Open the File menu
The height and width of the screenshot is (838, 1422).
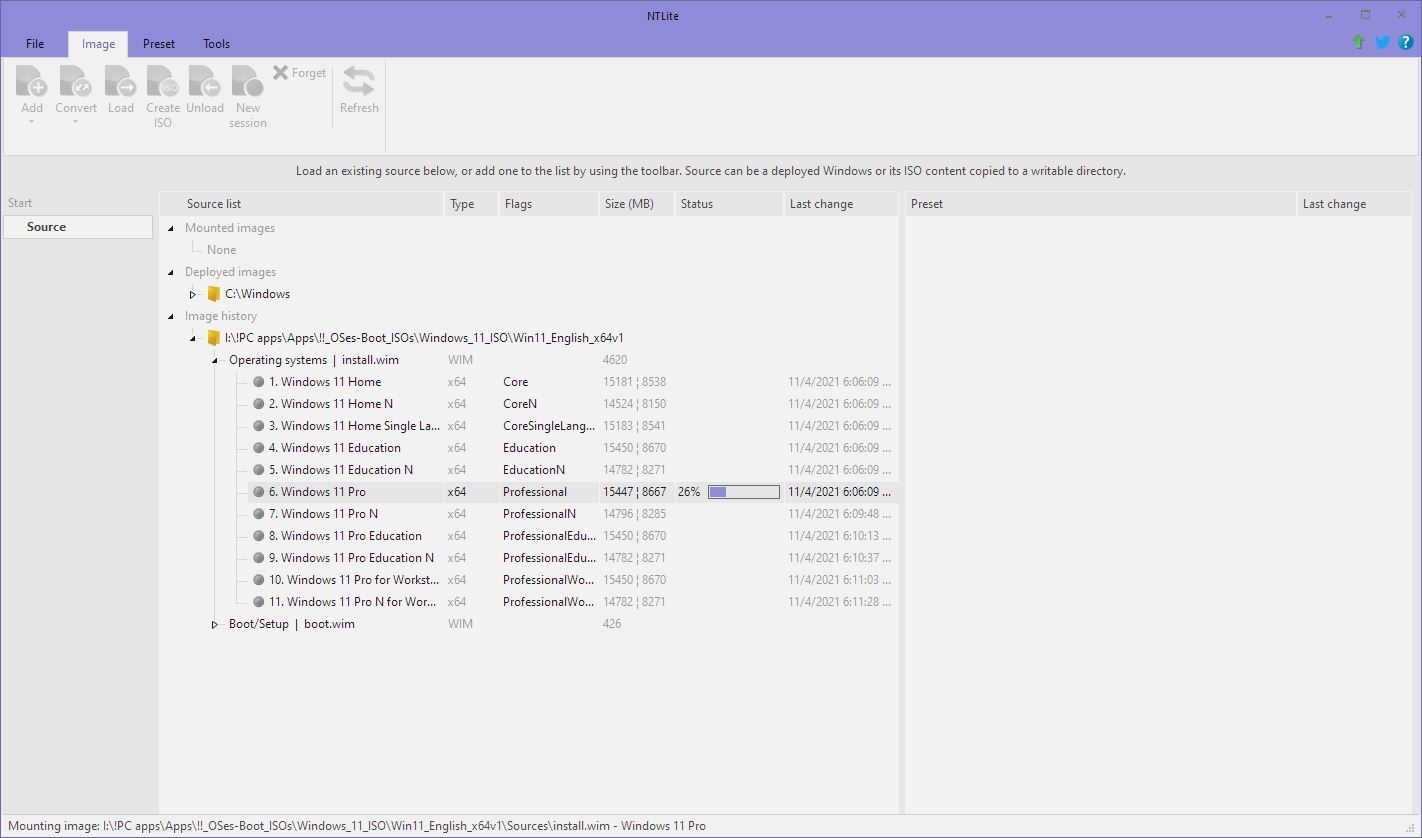[35, 44]
